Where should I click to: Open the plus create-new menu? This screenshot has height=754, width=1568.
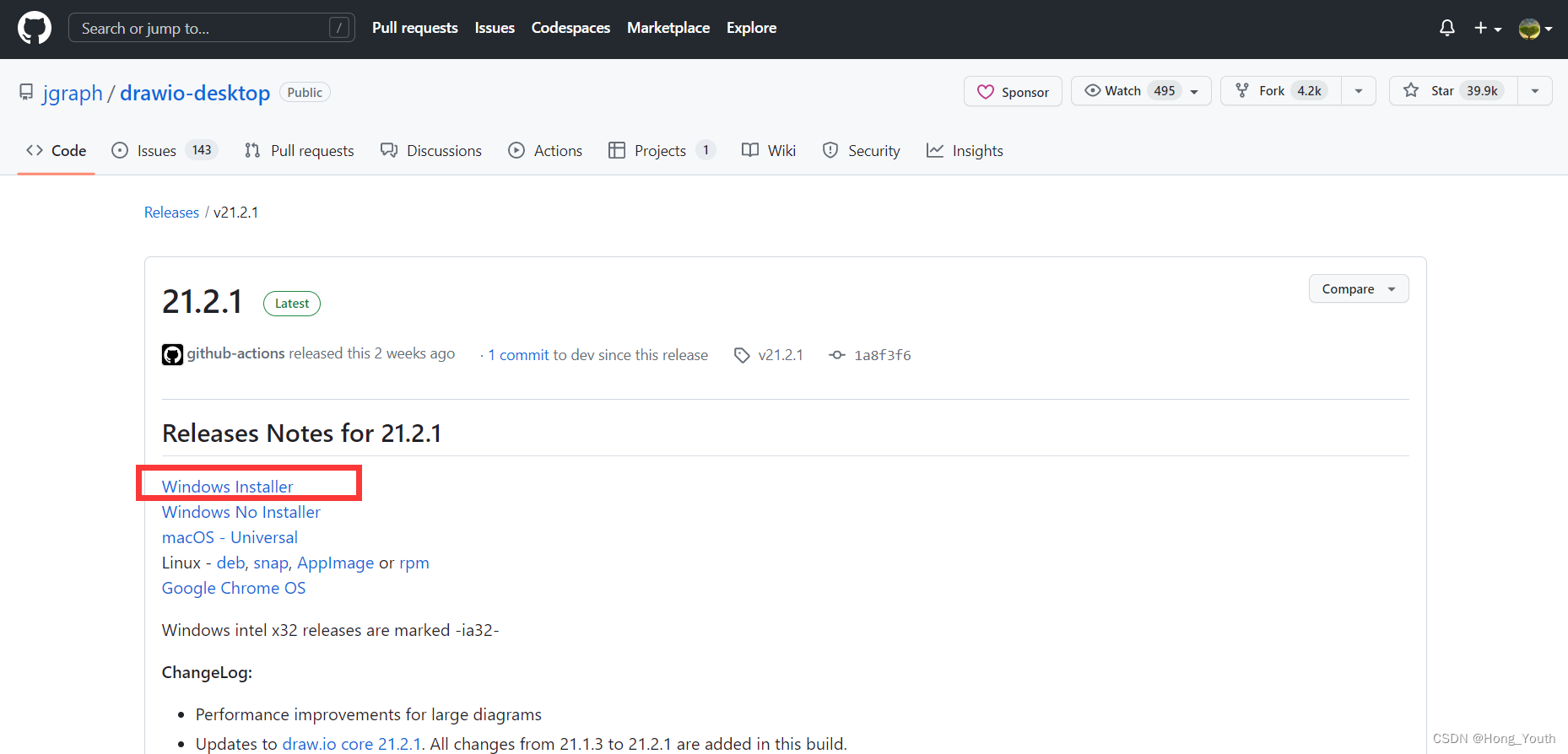pyautogui.click(x=1488, y=28)
